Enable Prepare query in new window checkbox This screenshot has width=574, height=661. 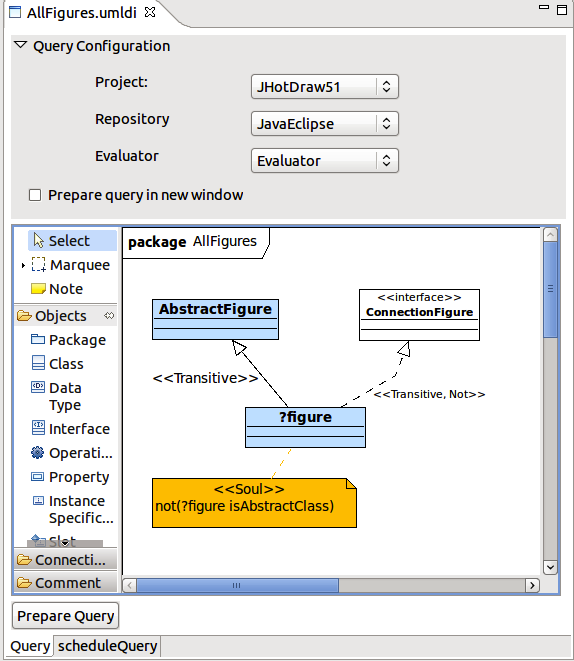click(x=35, y=195)
